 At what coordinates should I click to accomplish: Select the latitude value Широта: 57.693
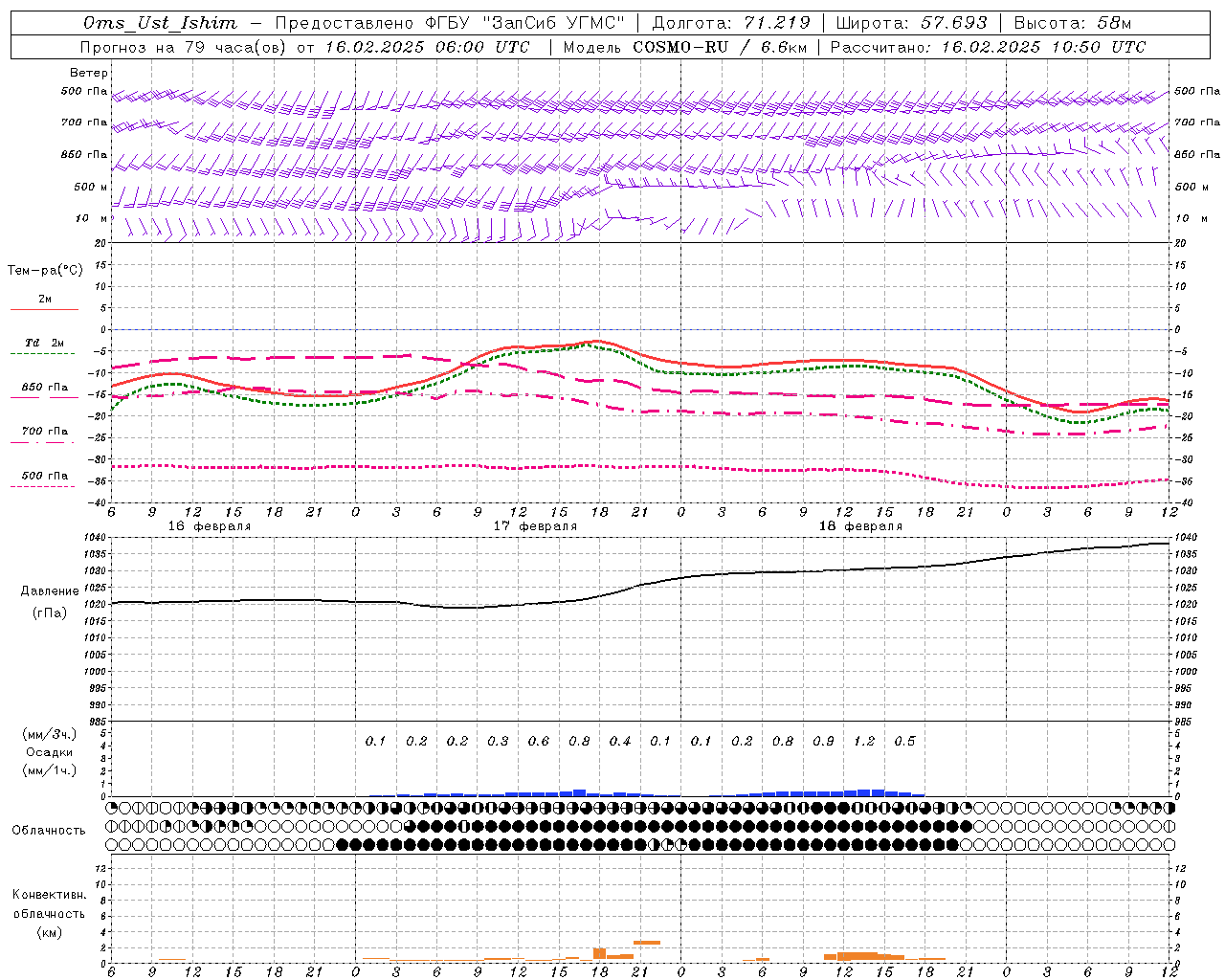click(912, 23)
